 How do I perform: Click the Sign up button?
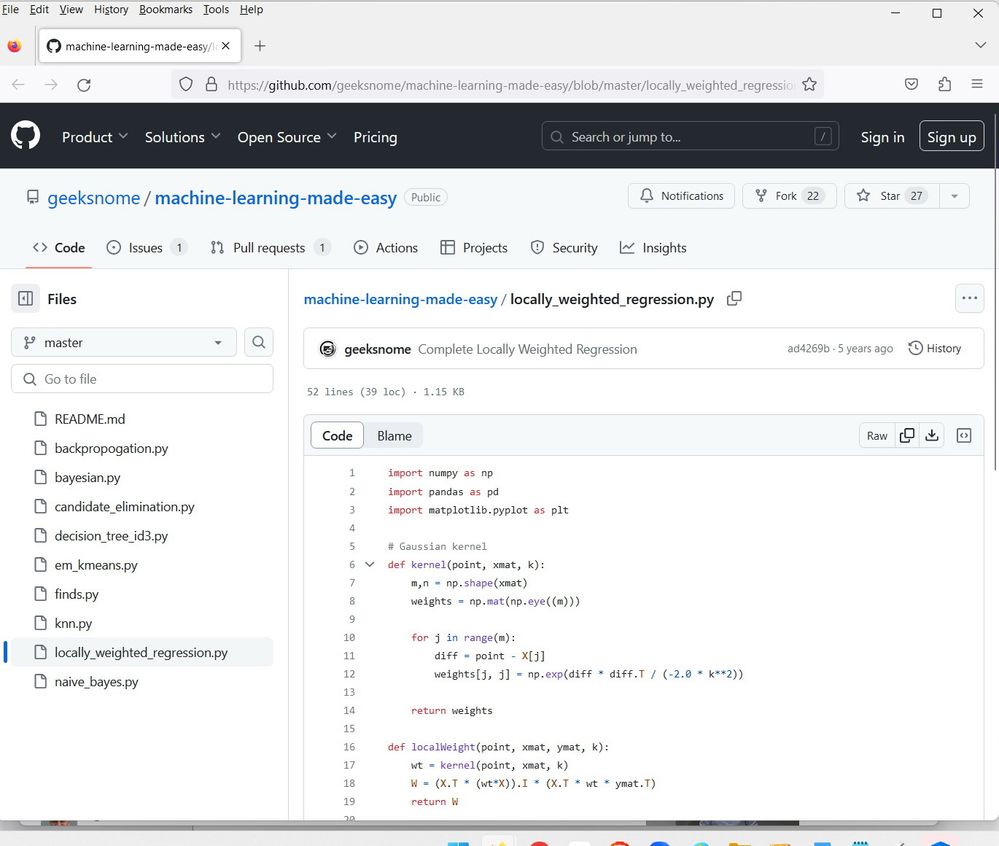click(951, 136)
